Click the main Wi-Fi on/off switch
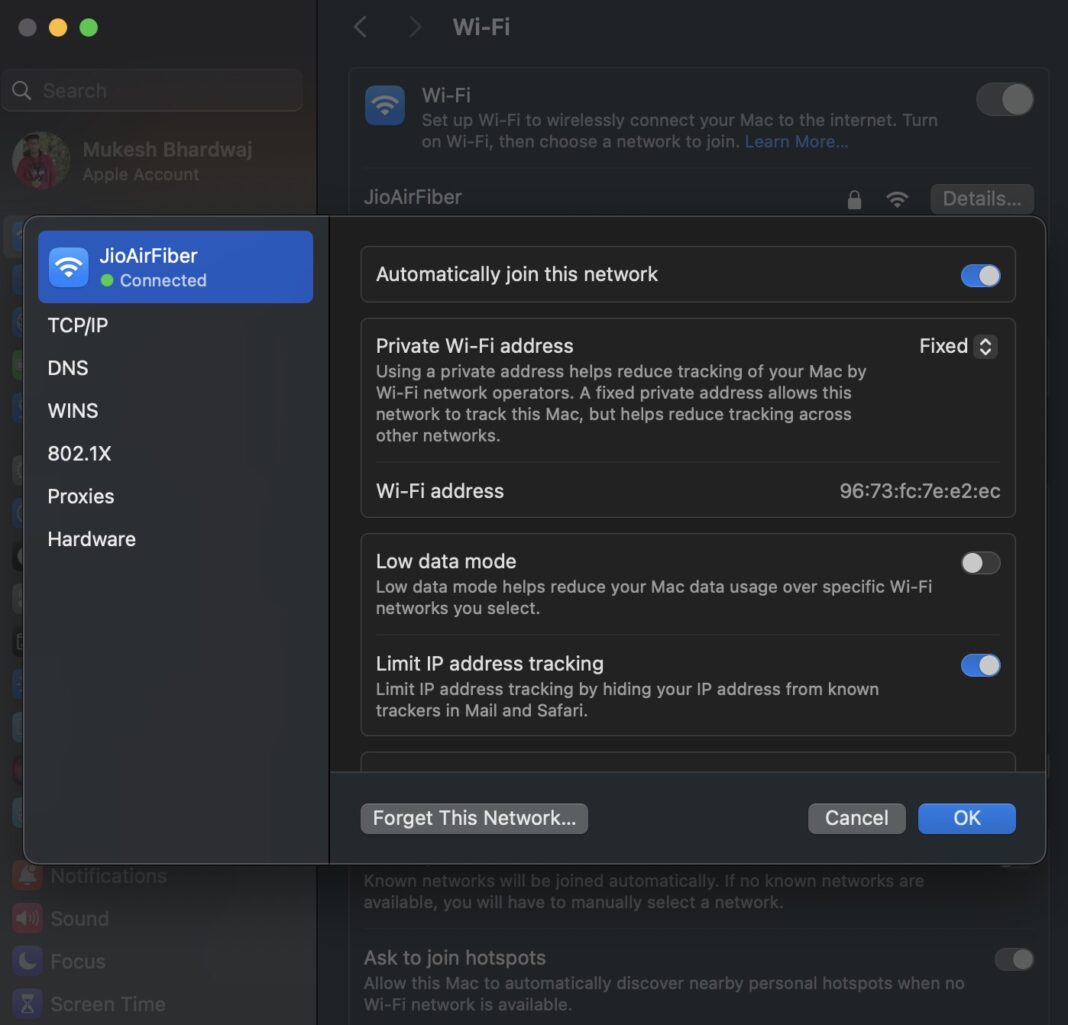 pyautogui.click(x=1004, y=100)
